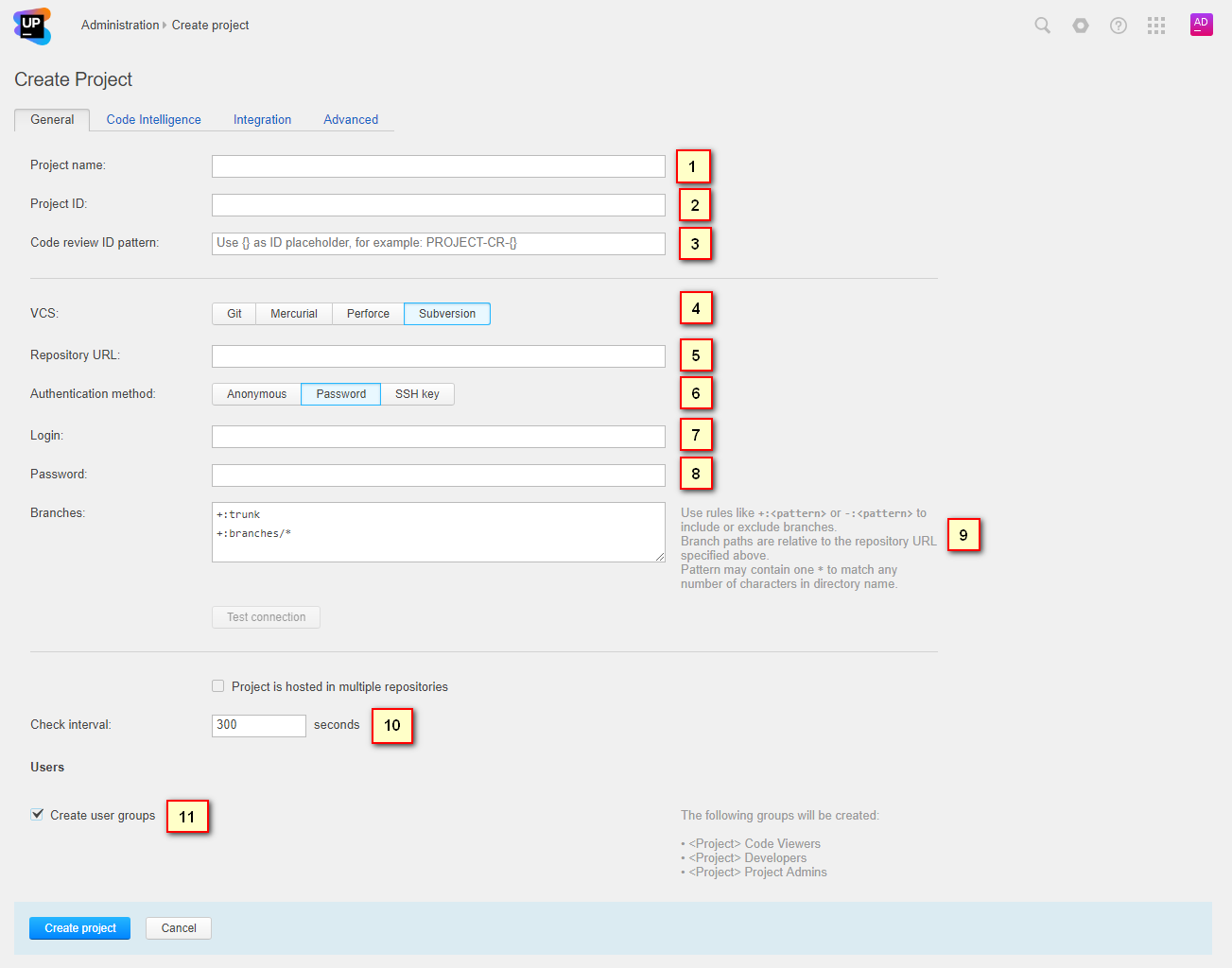Enable Project is hosted in multiple repositories
The image size is (1232, 968).
click(218, 686)
